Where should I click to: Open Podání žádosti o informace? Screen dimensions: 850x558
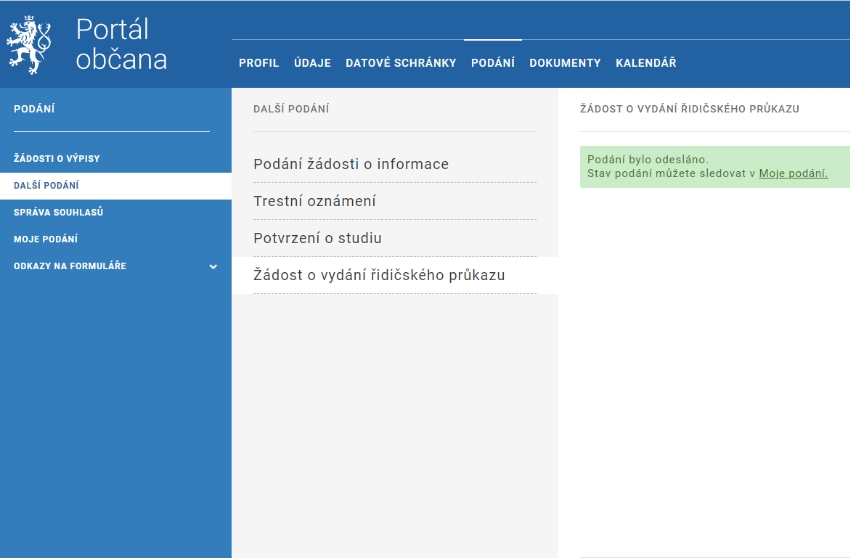[x=351, y=164]
